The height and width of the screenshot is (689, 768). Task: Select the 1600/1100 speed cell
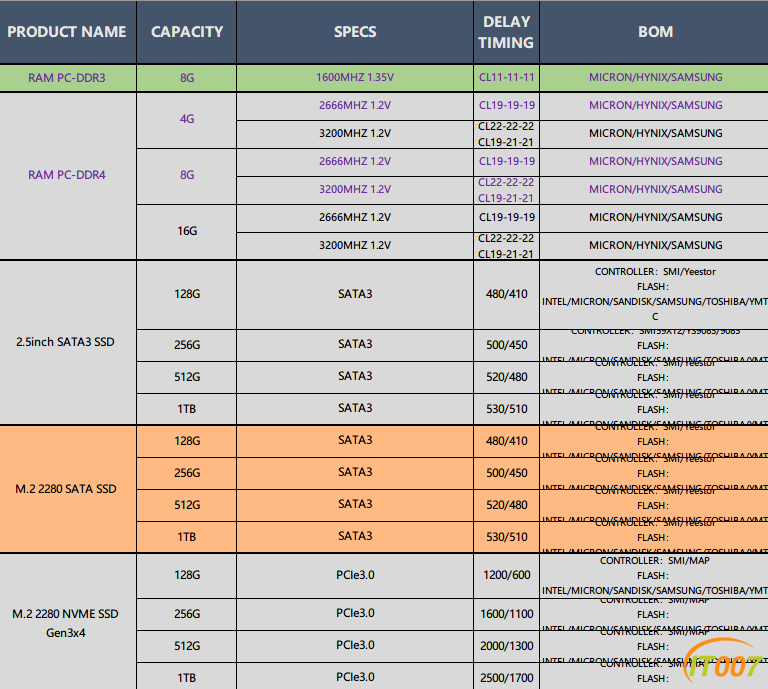[x=506, y=614]
